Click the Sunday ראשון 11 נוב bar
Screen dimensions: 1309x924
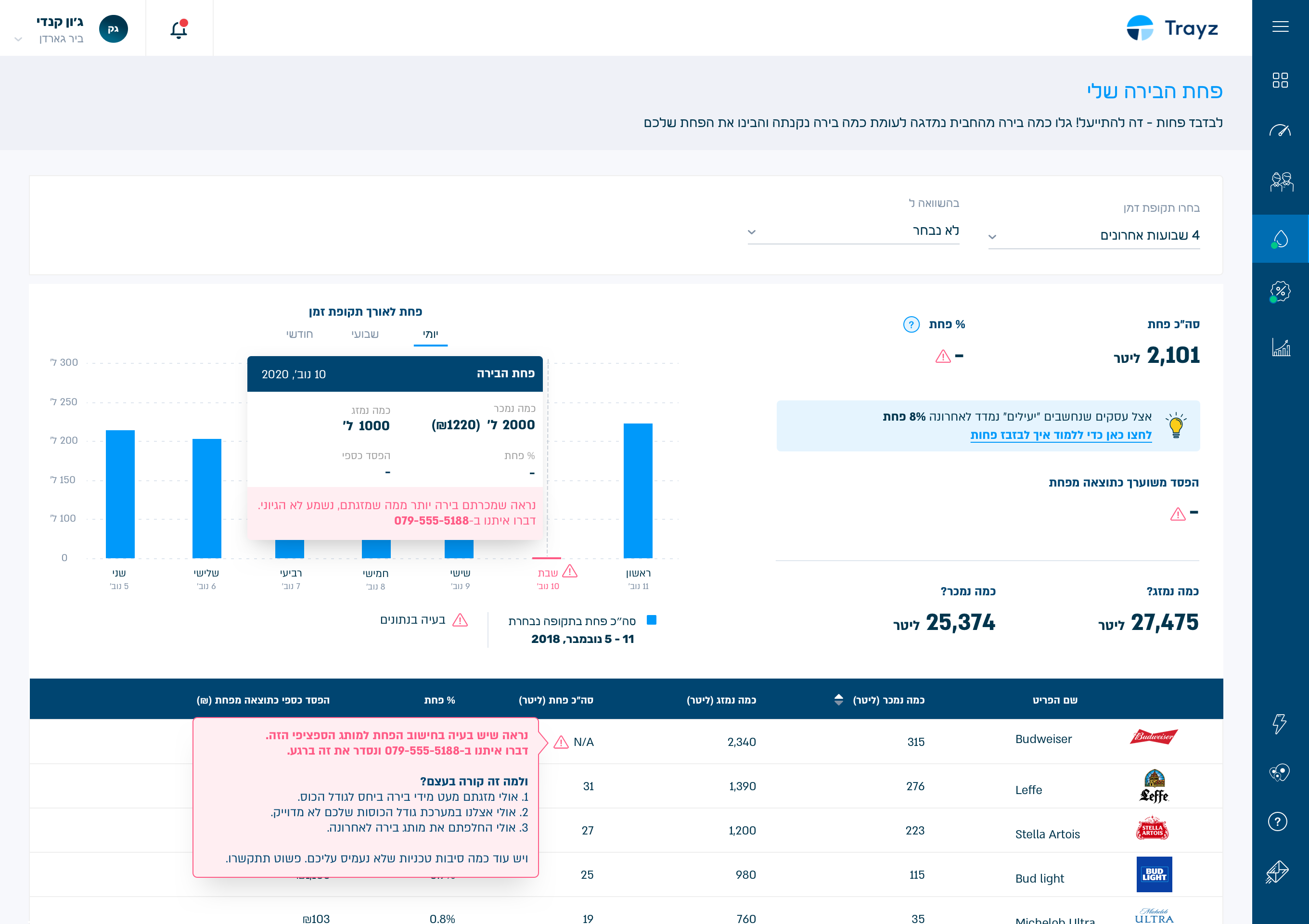[x=638, y=491]
